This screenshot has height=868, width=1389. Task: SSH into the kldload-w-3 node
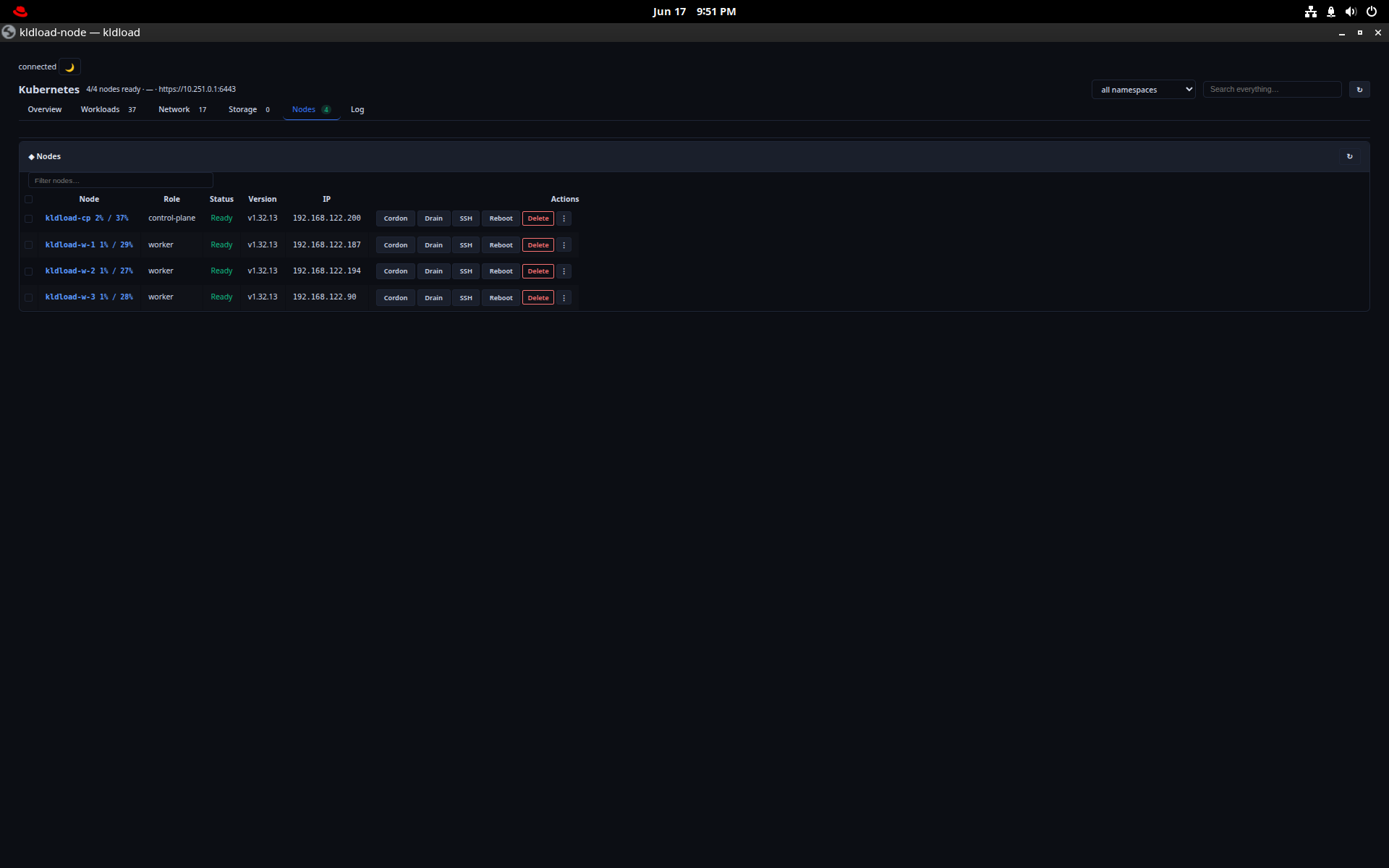[466, 298]
